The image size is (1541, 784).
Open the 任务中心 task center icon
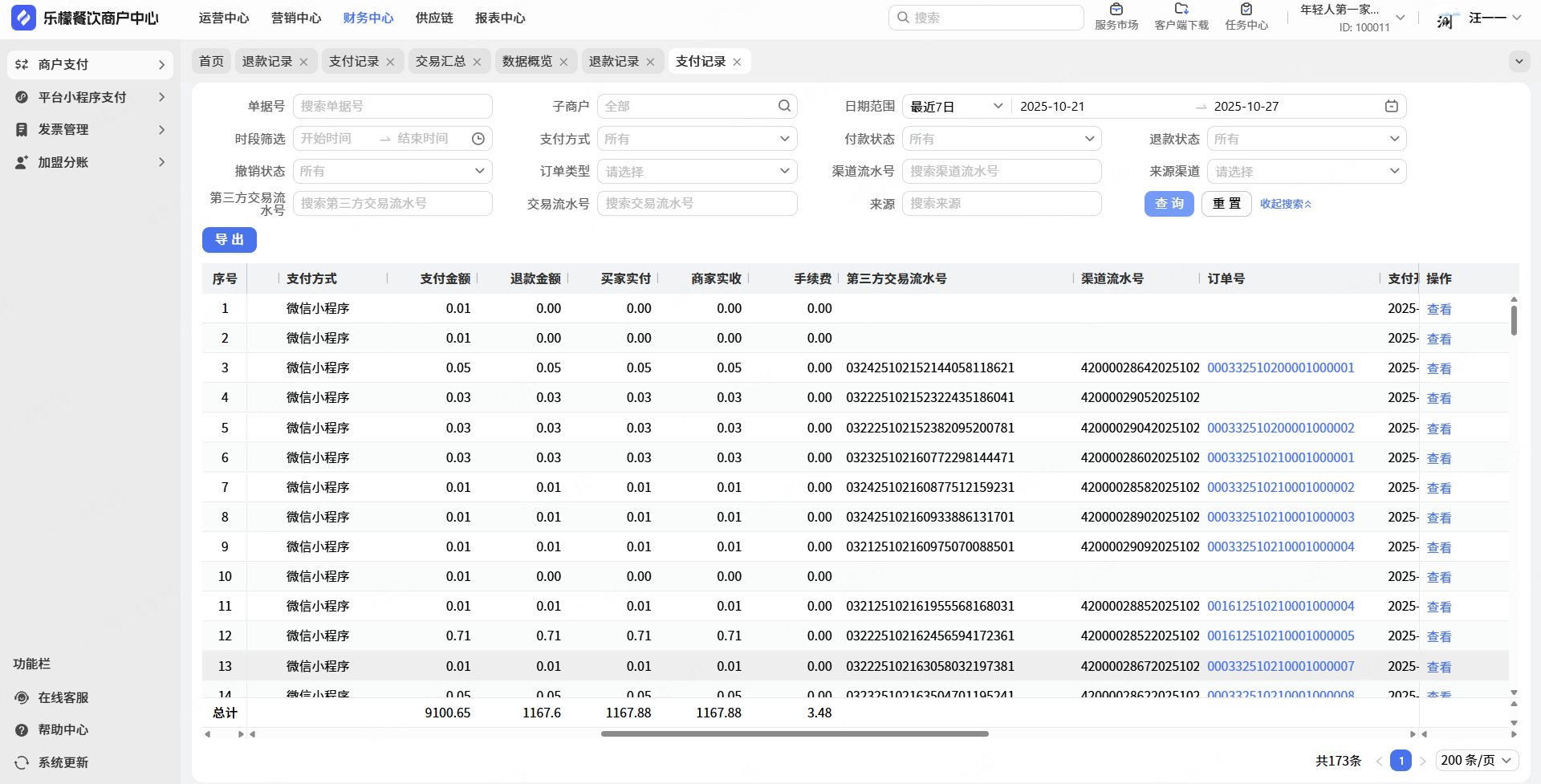tap(1246, 10)
